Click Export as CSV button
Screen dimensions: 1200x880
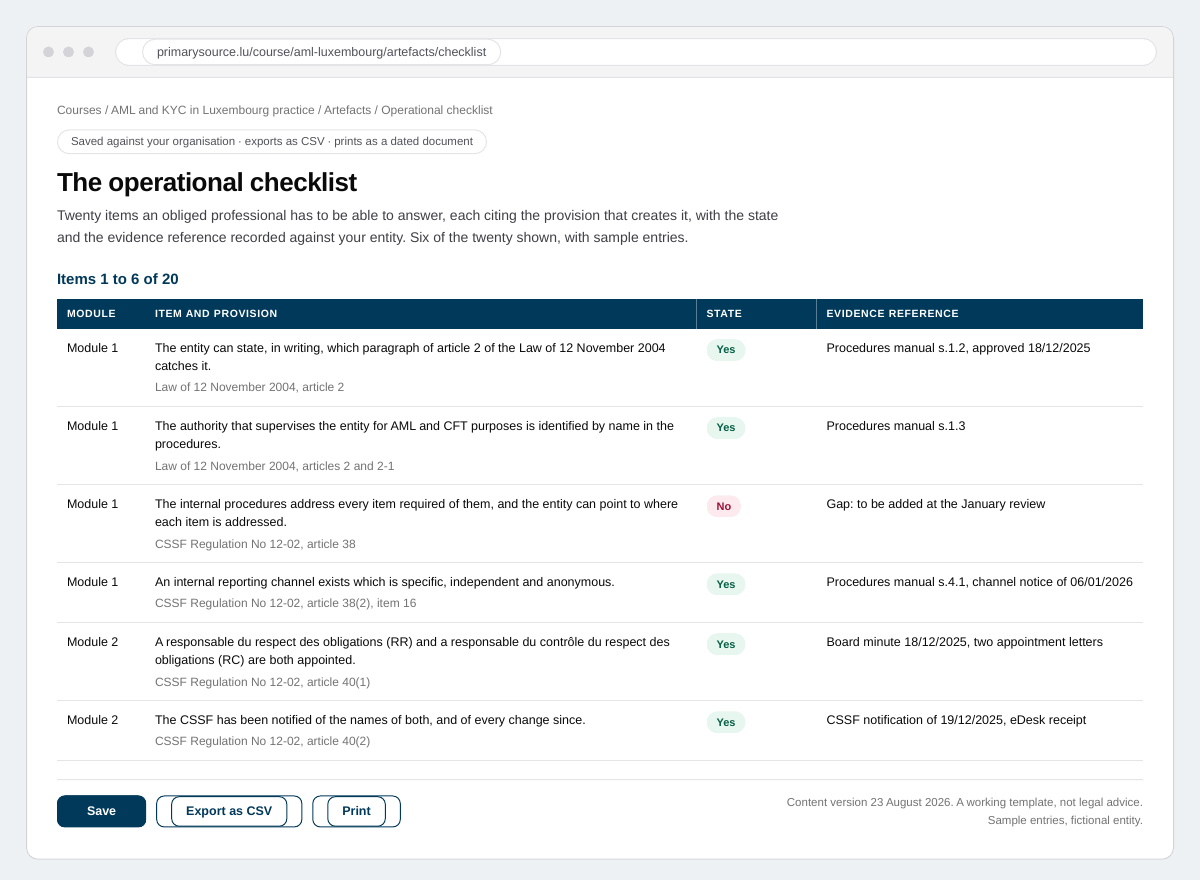click(x=229, y=811)
